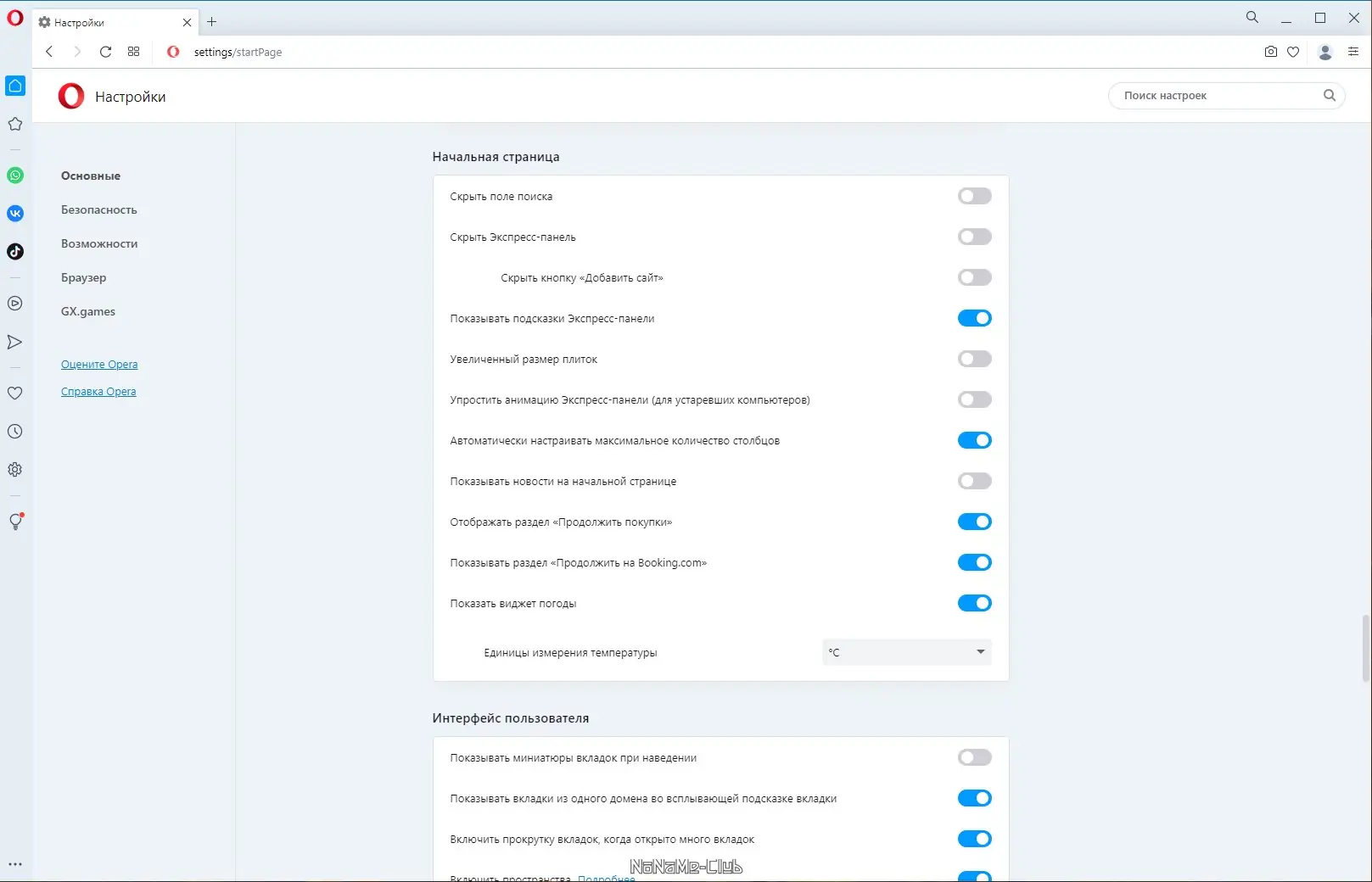Turn on 'Увеличенный размер плиток' toggle
This screenshot has height=882, width=1372.
[x=974, y=360]
